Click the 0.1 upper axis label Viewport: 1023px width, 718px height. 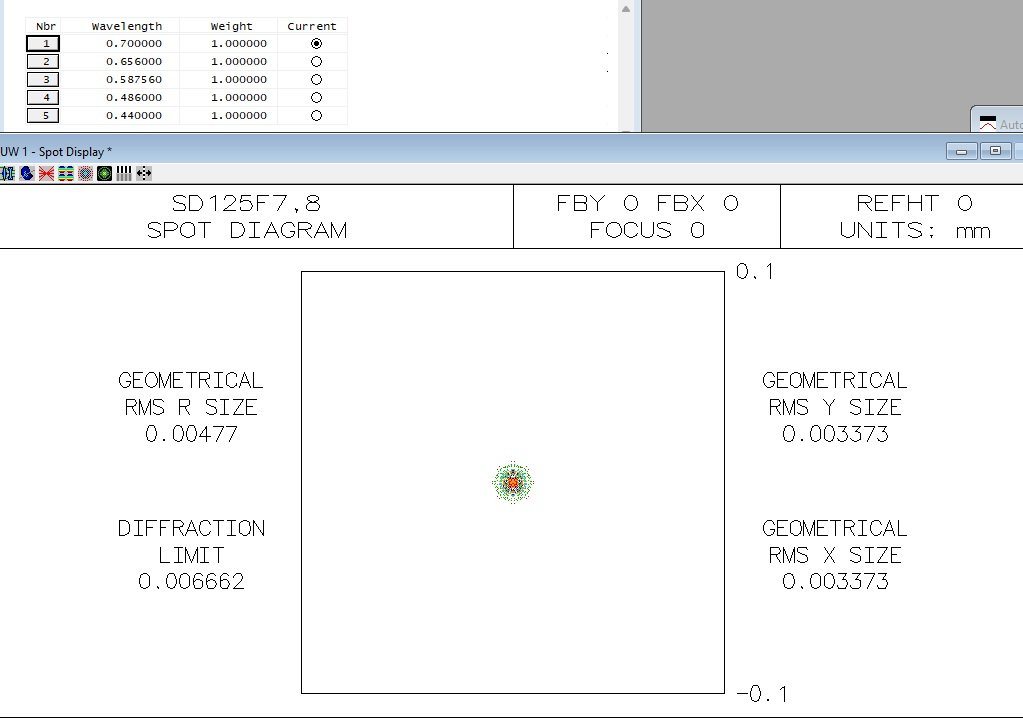755,271
